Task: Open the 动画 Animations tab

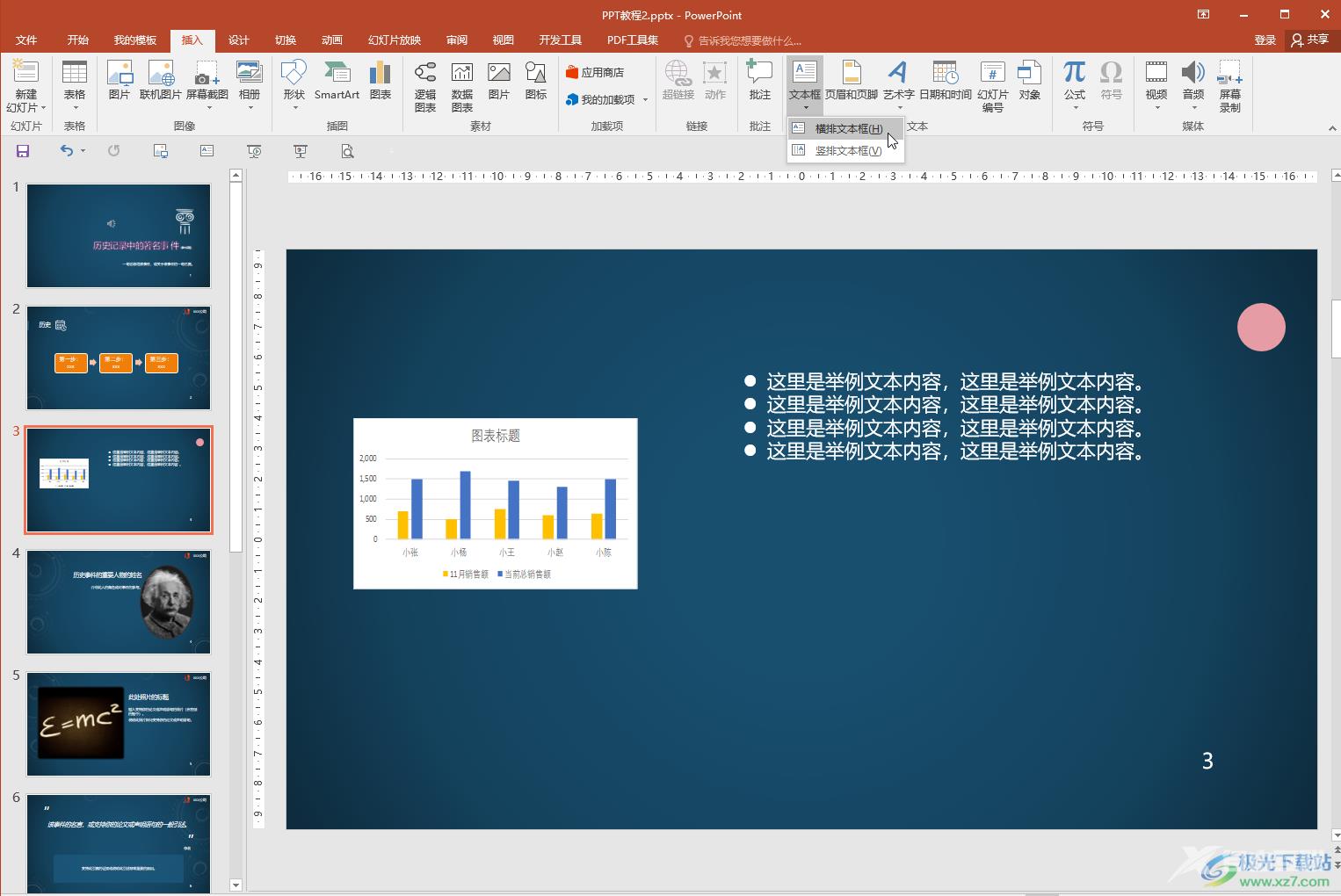Action: click(332, 40)
